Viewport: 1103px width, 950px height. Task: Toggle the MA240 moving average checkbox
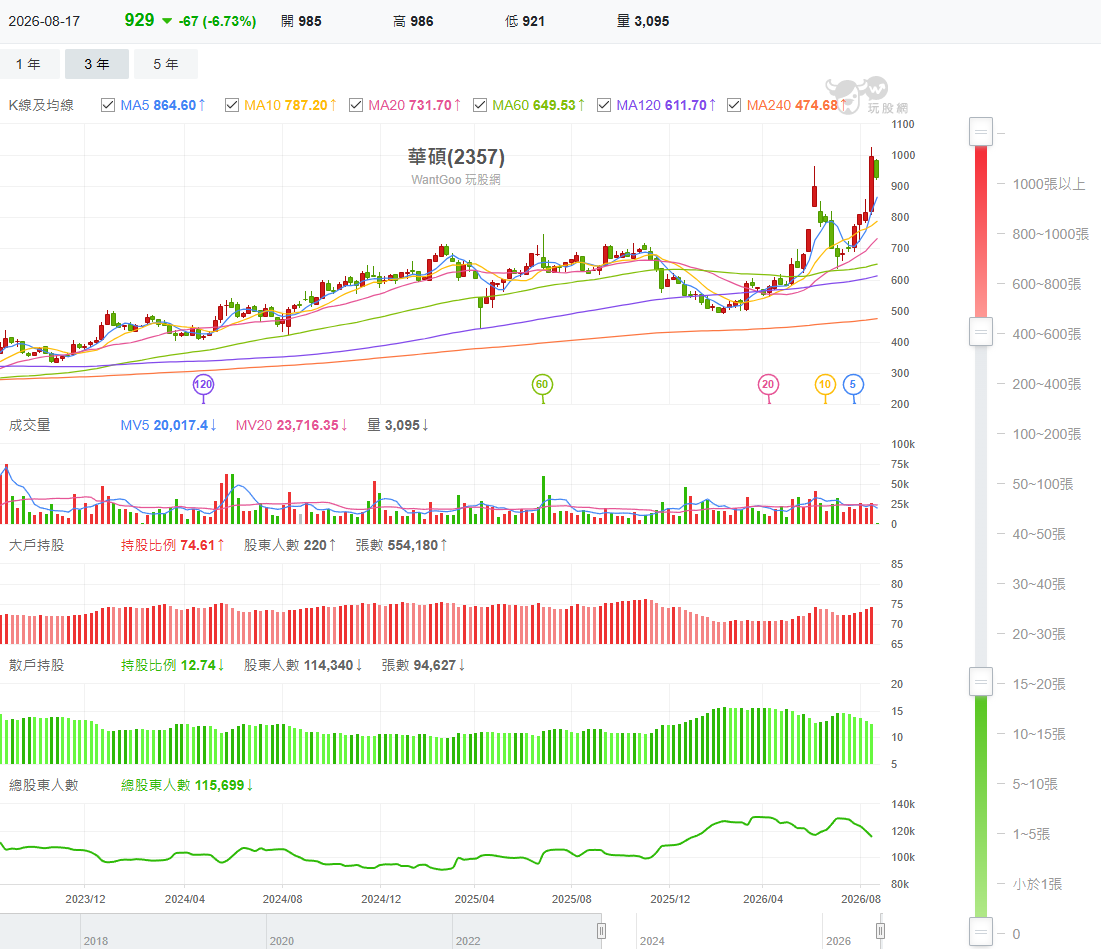pos(734,106)
